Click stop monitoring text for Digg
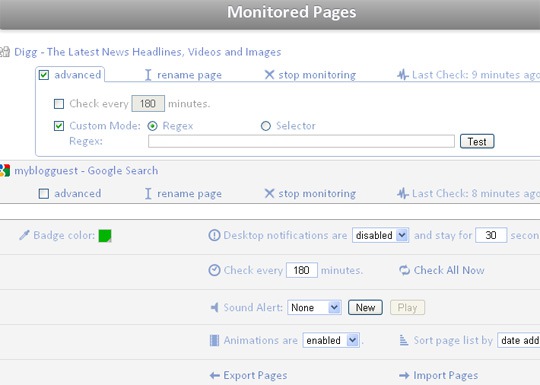 click(x=317, y=75)
